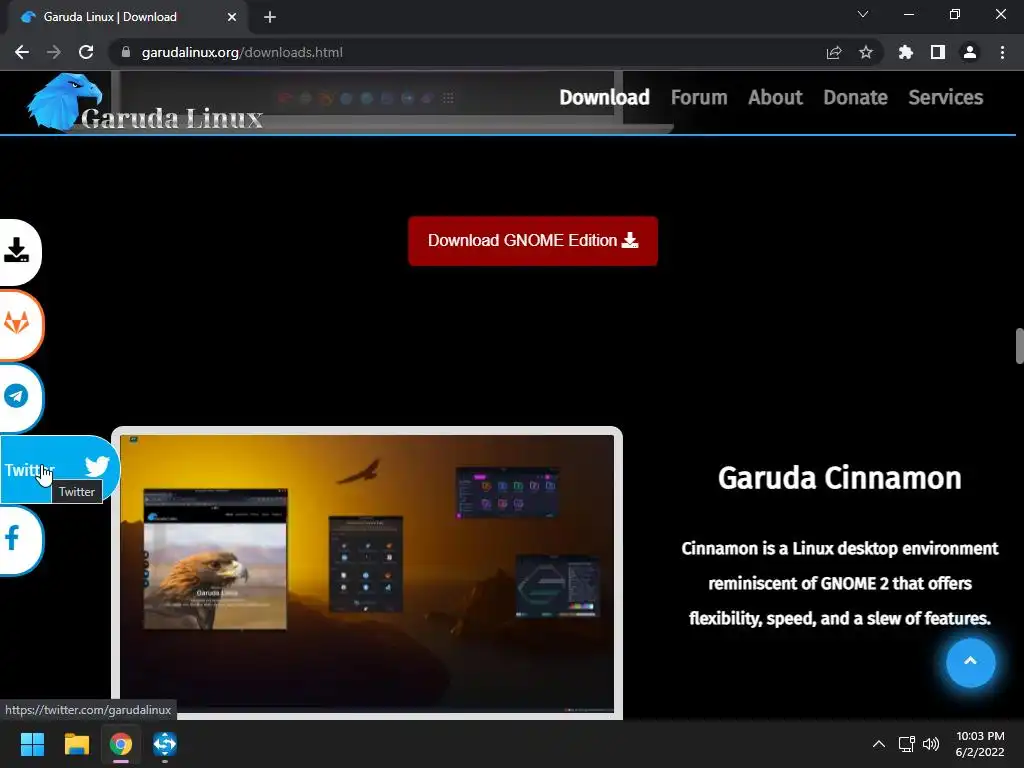
Task: Open the Twitter sidebar link
Action: coord(59,468)
